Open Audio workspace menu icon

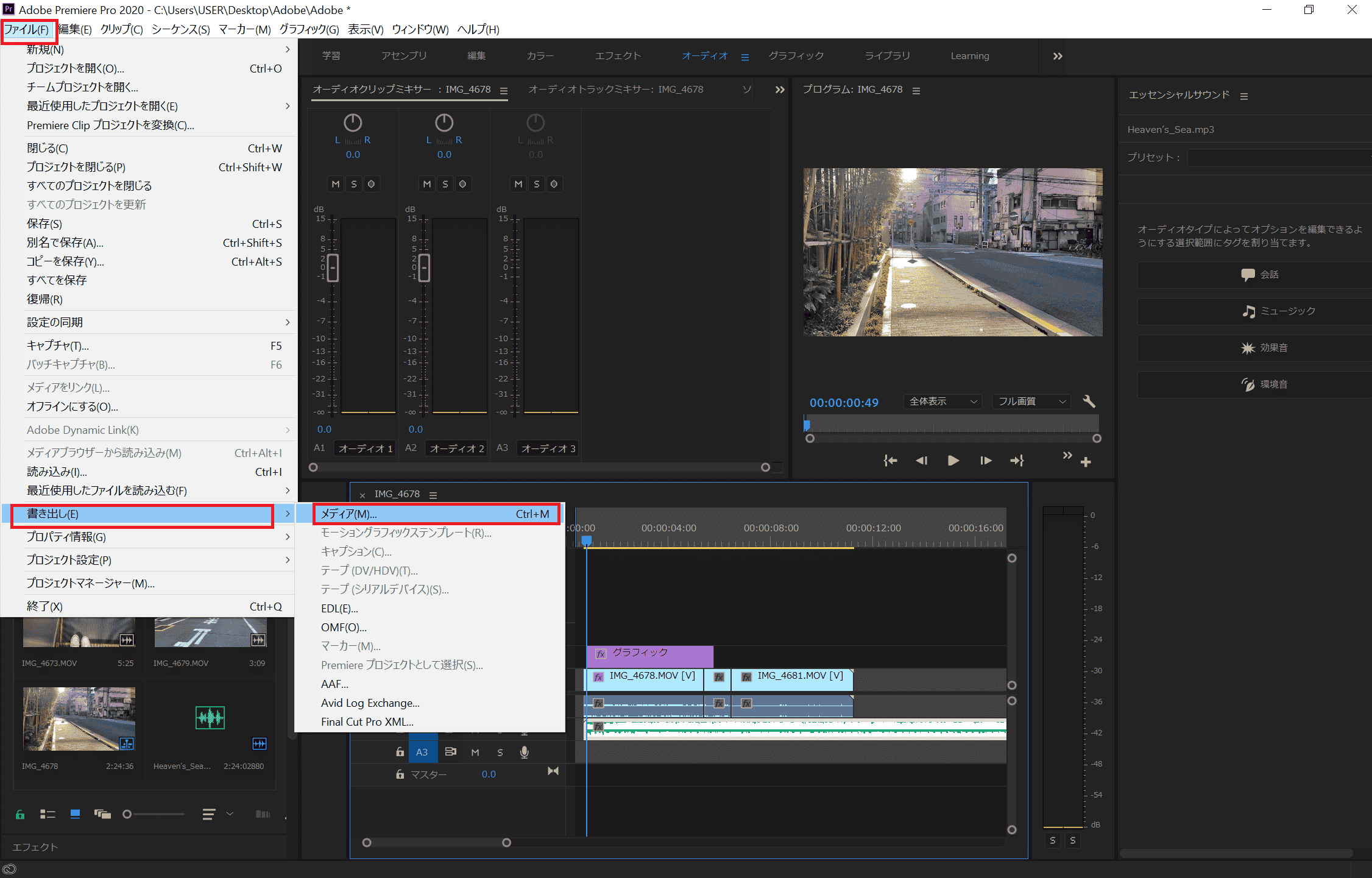pos(745,57)
